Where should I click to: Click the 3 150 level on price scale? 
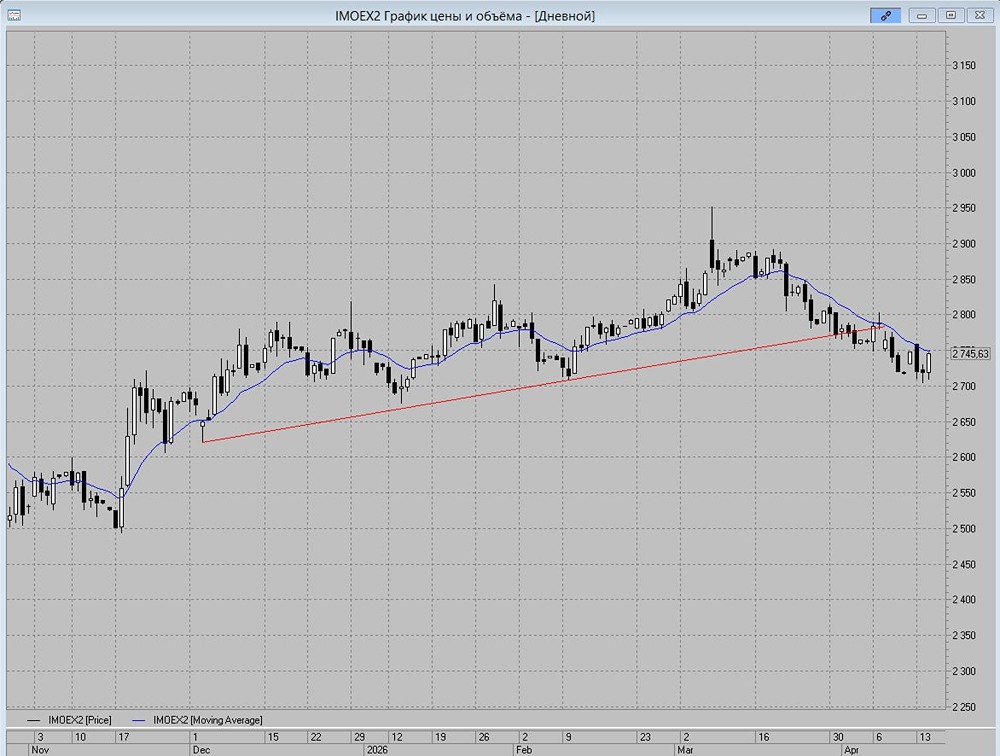tap(964, 66)
